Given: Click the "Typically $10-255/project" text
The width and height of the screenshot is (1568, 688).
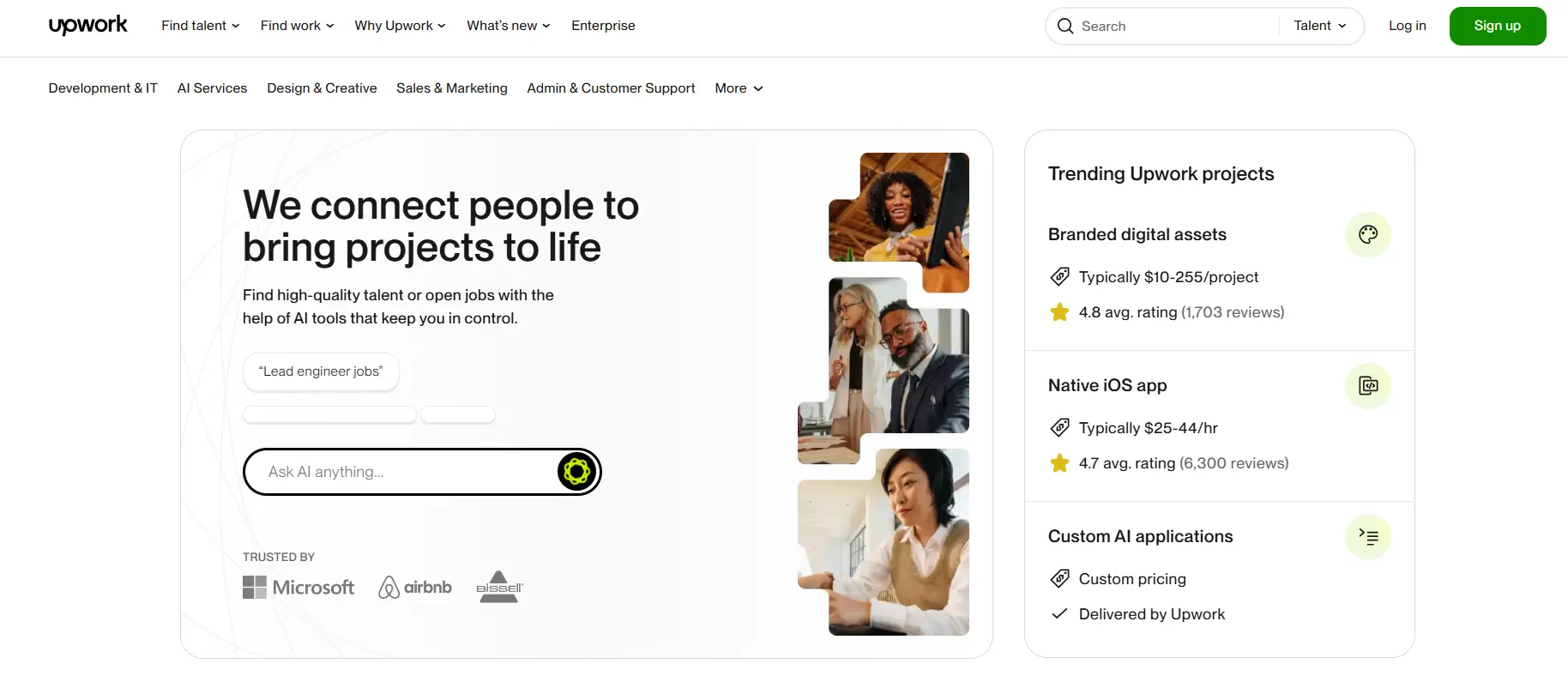Looking at the screenshot, I should pos(1169,277).
